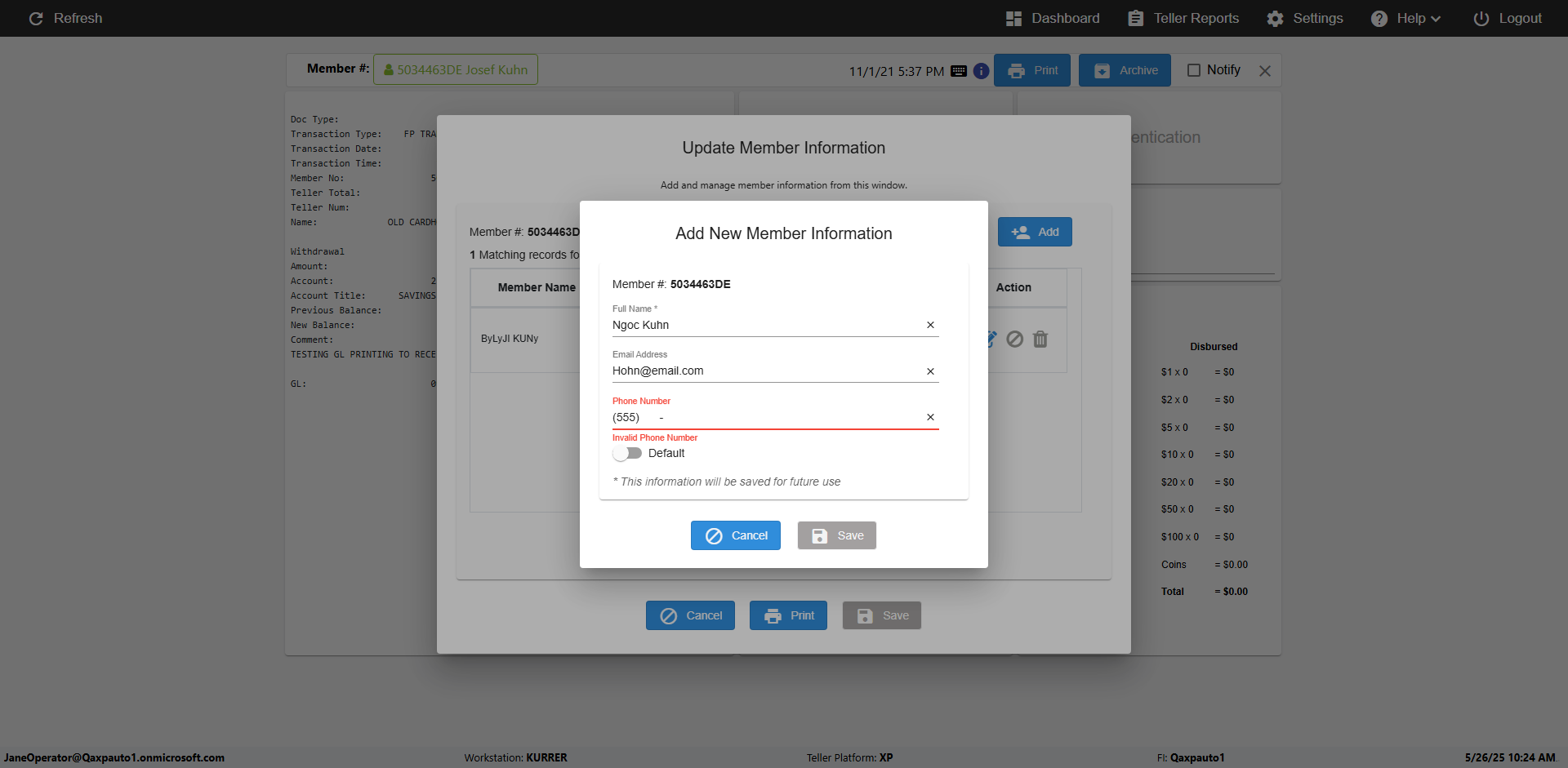Edit the ByLyJI KUNy member record
The height and width of the screenshot is (768, 1568).
(991, 339)
